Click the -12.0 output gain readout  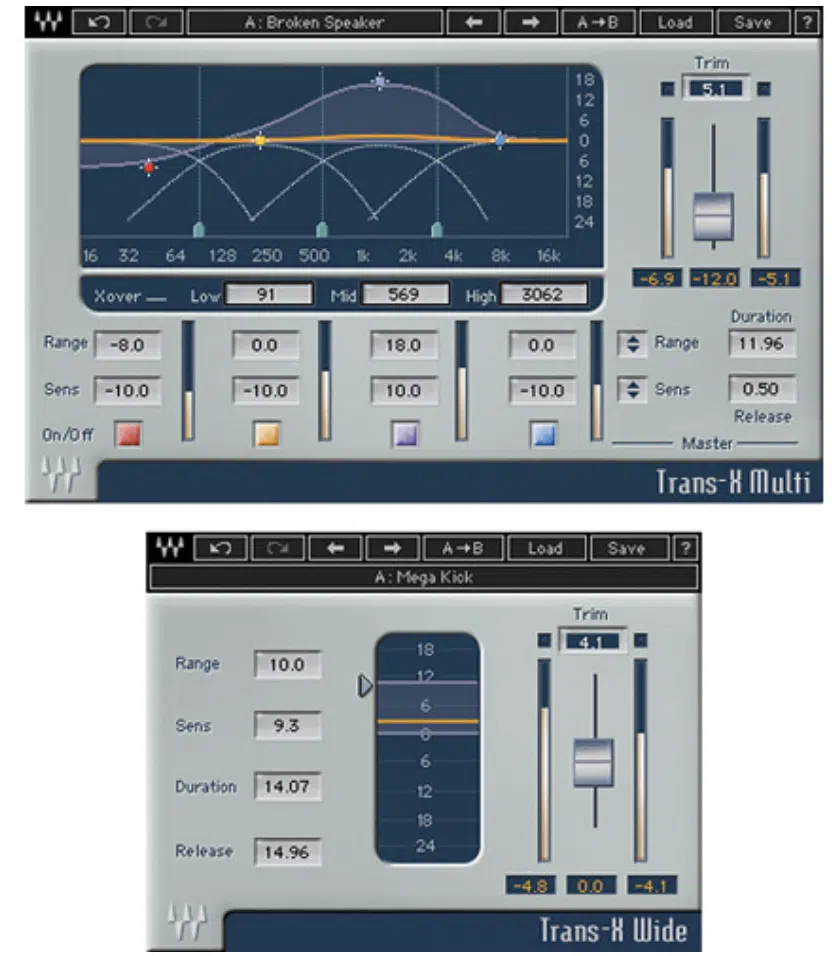pyautogui.click(x=714, y=279)
